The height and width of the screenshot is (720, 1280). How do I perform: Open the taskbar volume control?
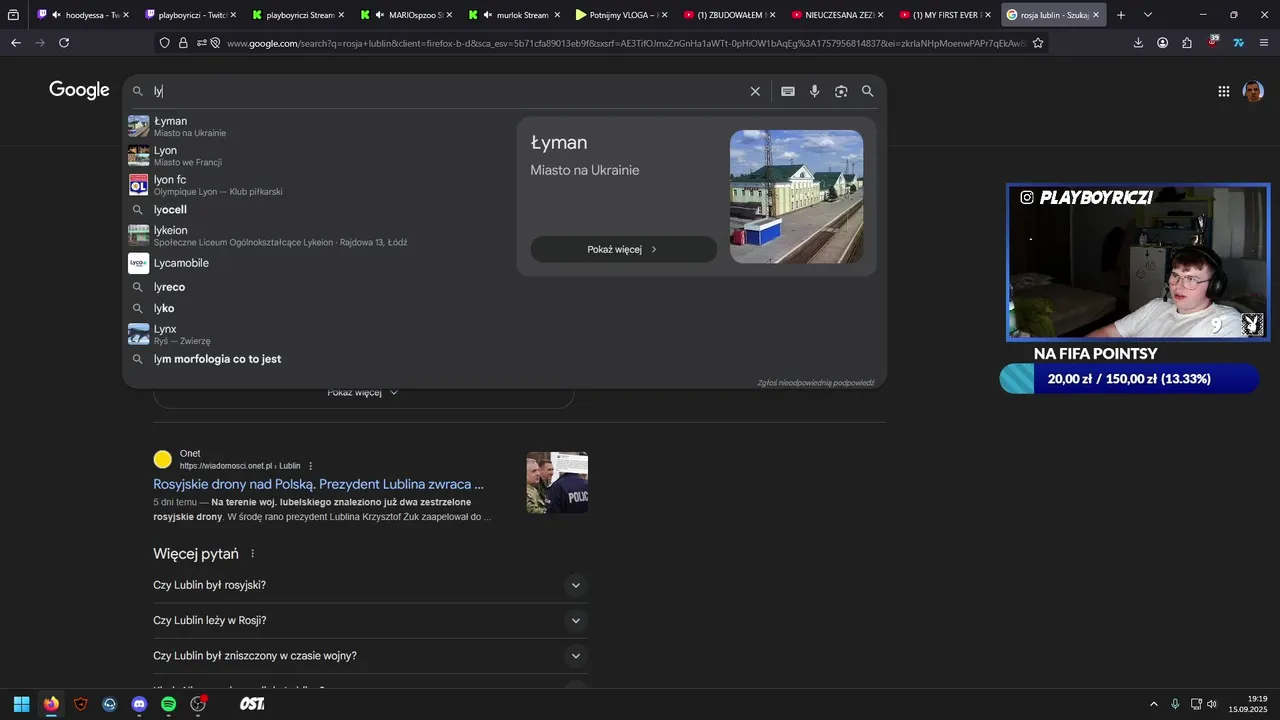pyautogui.click(x=1212, y=704)
